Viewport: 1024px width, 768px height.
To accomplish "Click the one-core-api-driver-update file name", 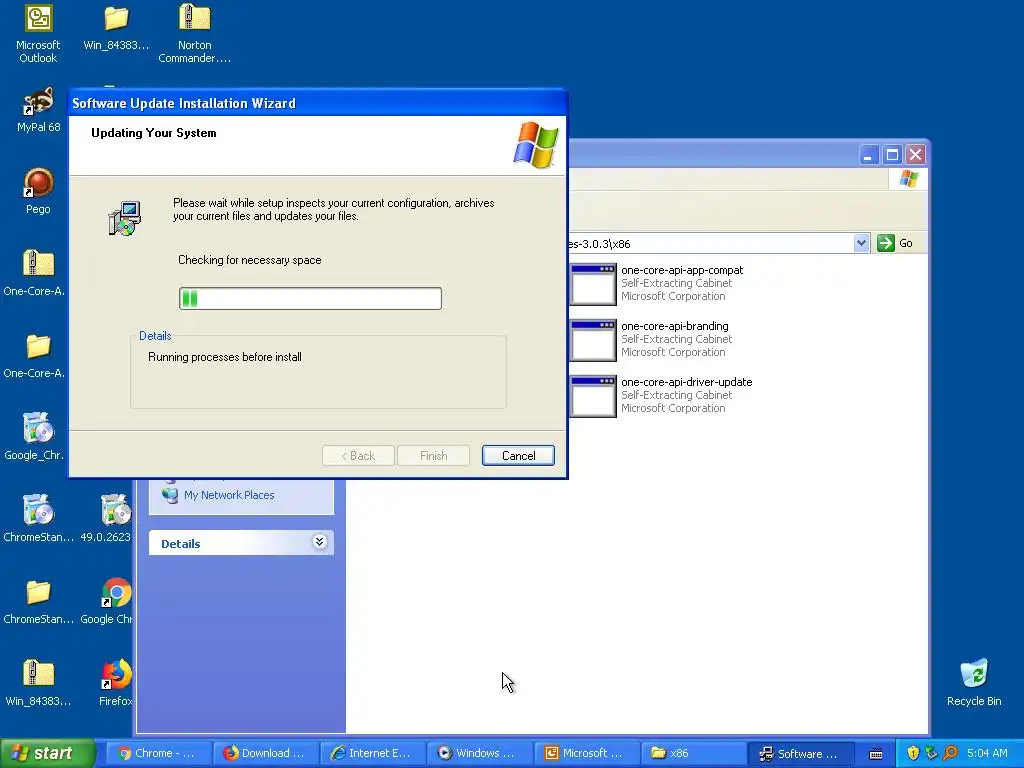I will [x=686, y=382].
